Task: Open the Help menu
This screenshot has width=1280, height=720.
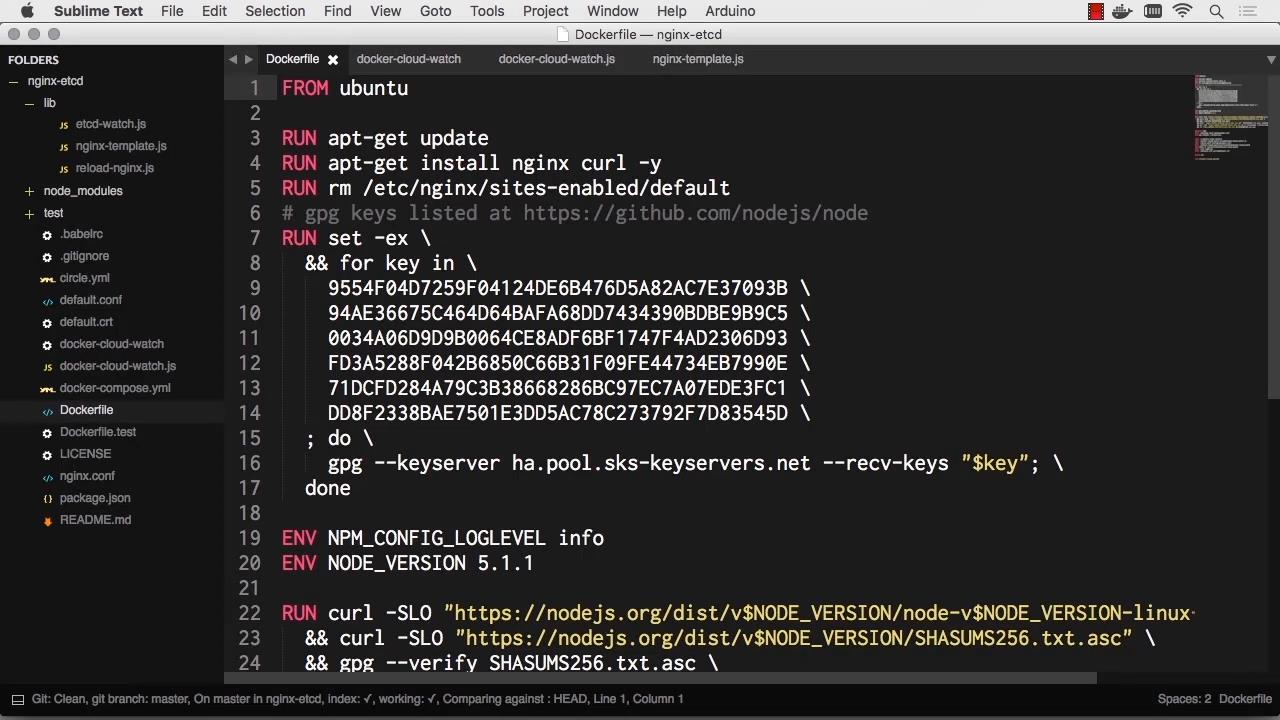Action: [x=672, y=11]
